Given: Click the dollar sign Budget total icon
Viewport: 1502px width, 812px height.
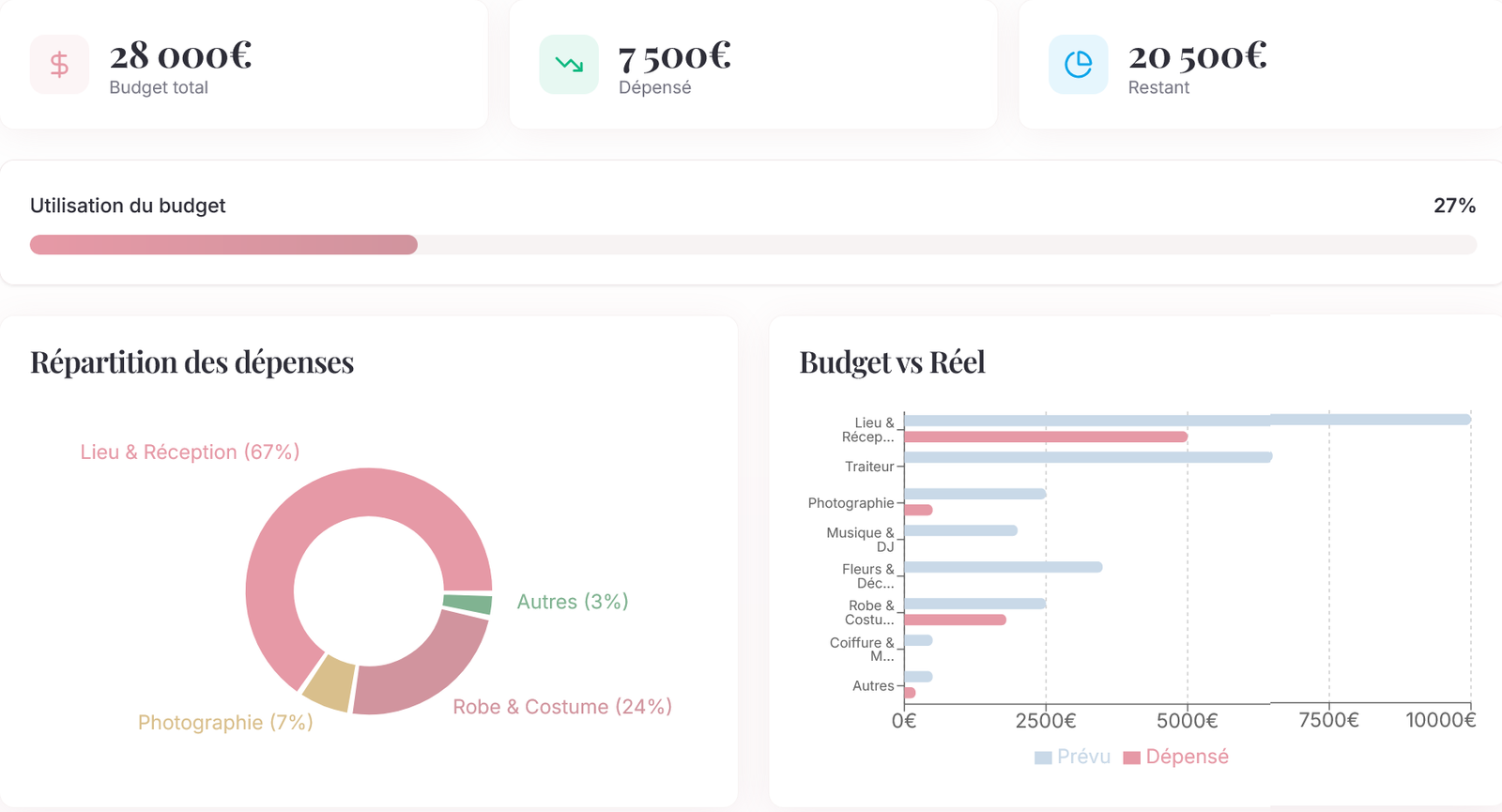Looking at the screenshot, I should pyautogui.click(x=59, y=65).
